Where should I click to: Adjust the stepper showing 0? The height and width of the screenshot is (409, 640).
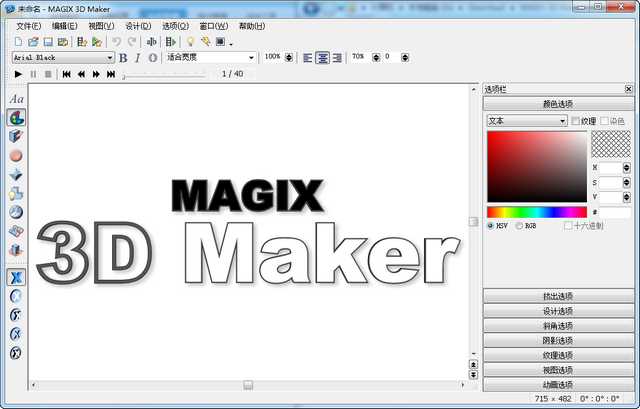point(405,58)
